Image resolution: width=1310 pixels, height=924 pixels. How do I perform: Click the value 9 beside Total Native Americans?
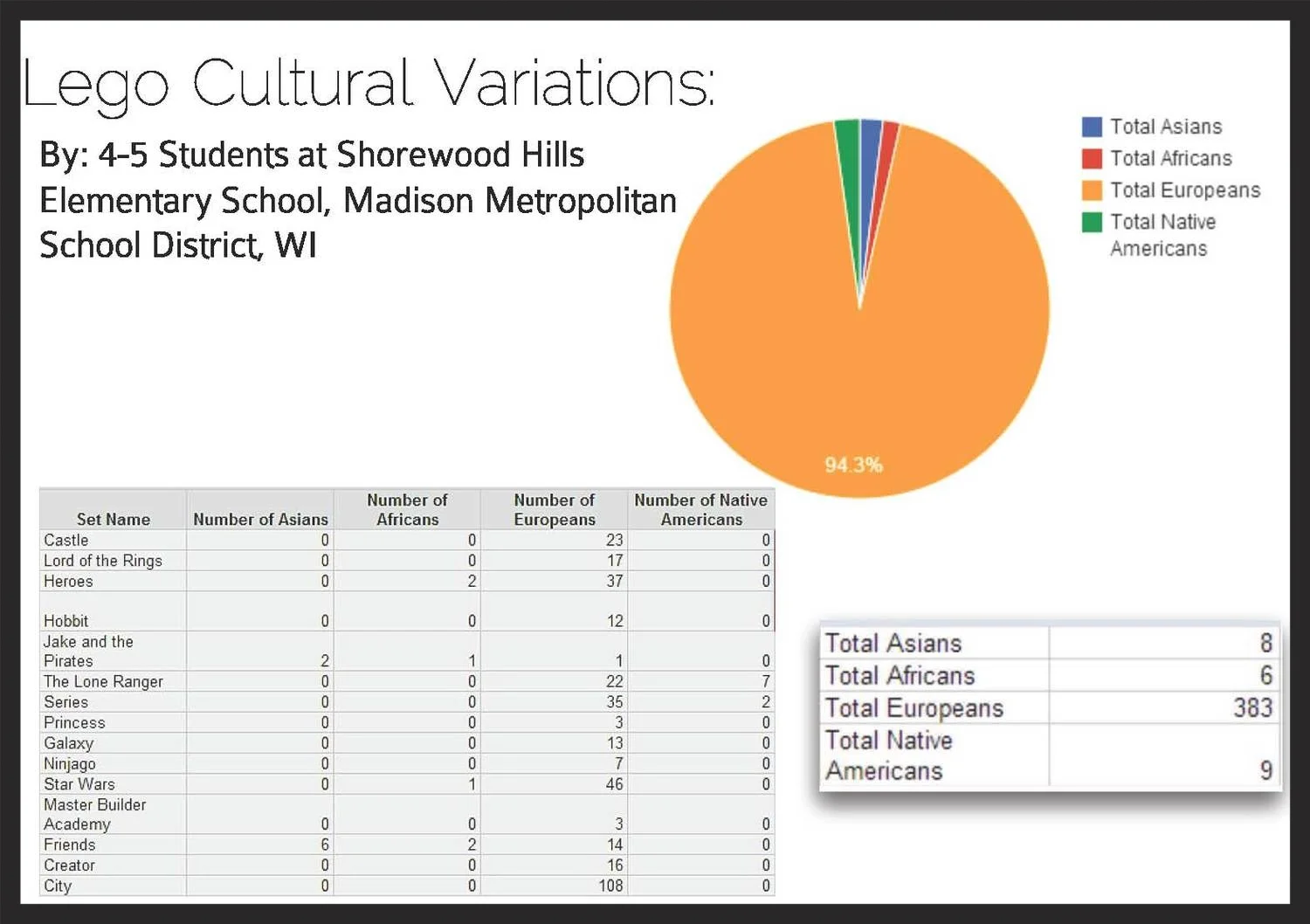pos(1265,770)
